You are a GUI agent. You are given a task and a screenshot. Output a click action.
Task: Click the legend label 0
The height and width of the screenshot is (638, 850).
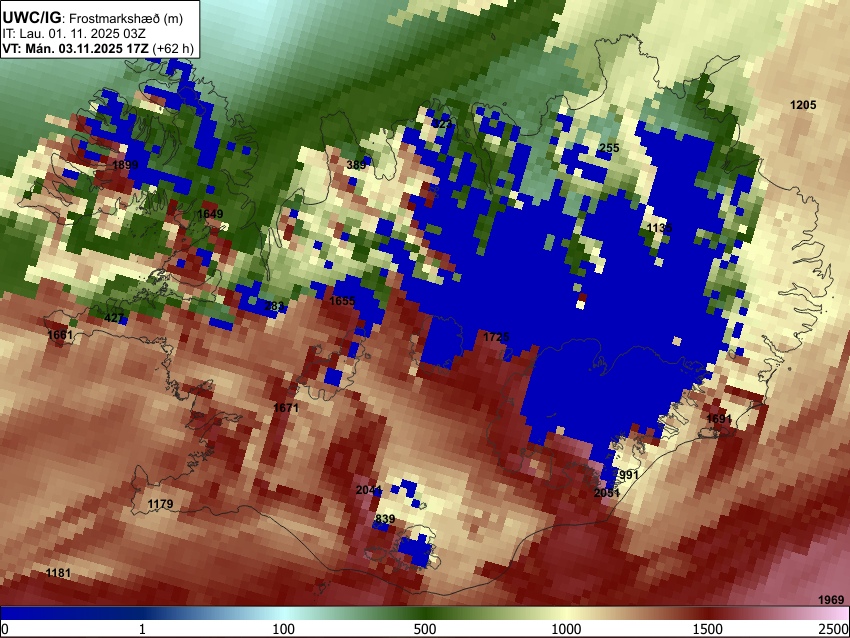tap(5, 629)
